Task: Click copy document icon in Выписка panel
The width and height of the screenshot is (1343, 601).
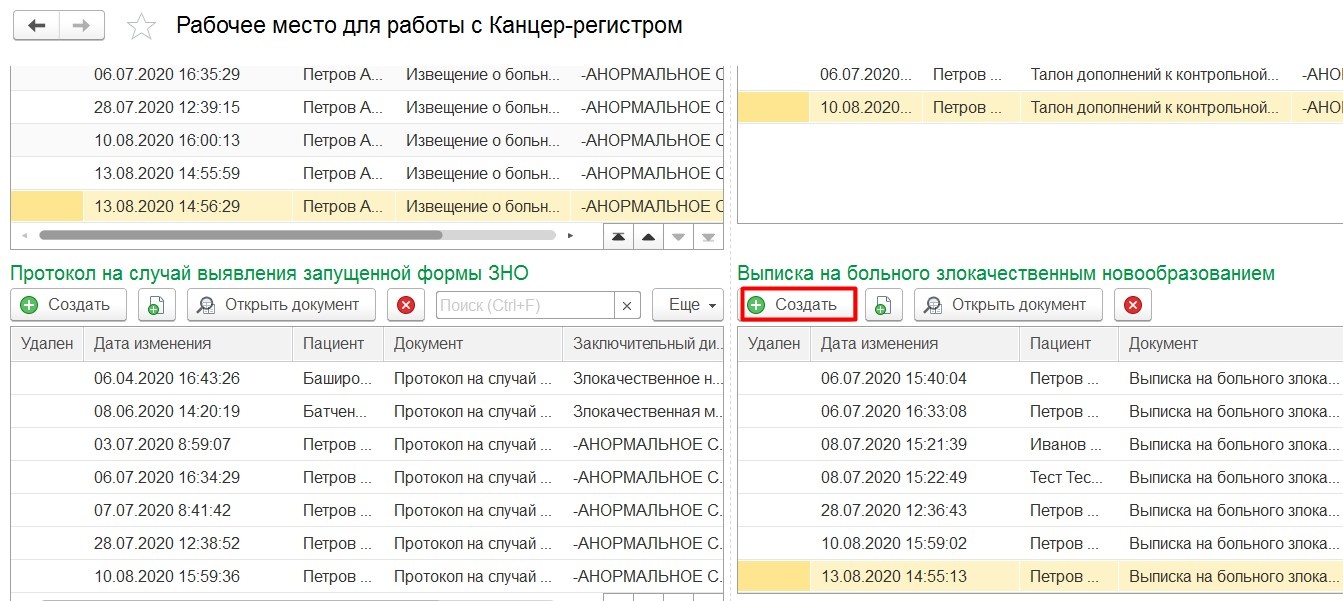Action: [883, 305]
